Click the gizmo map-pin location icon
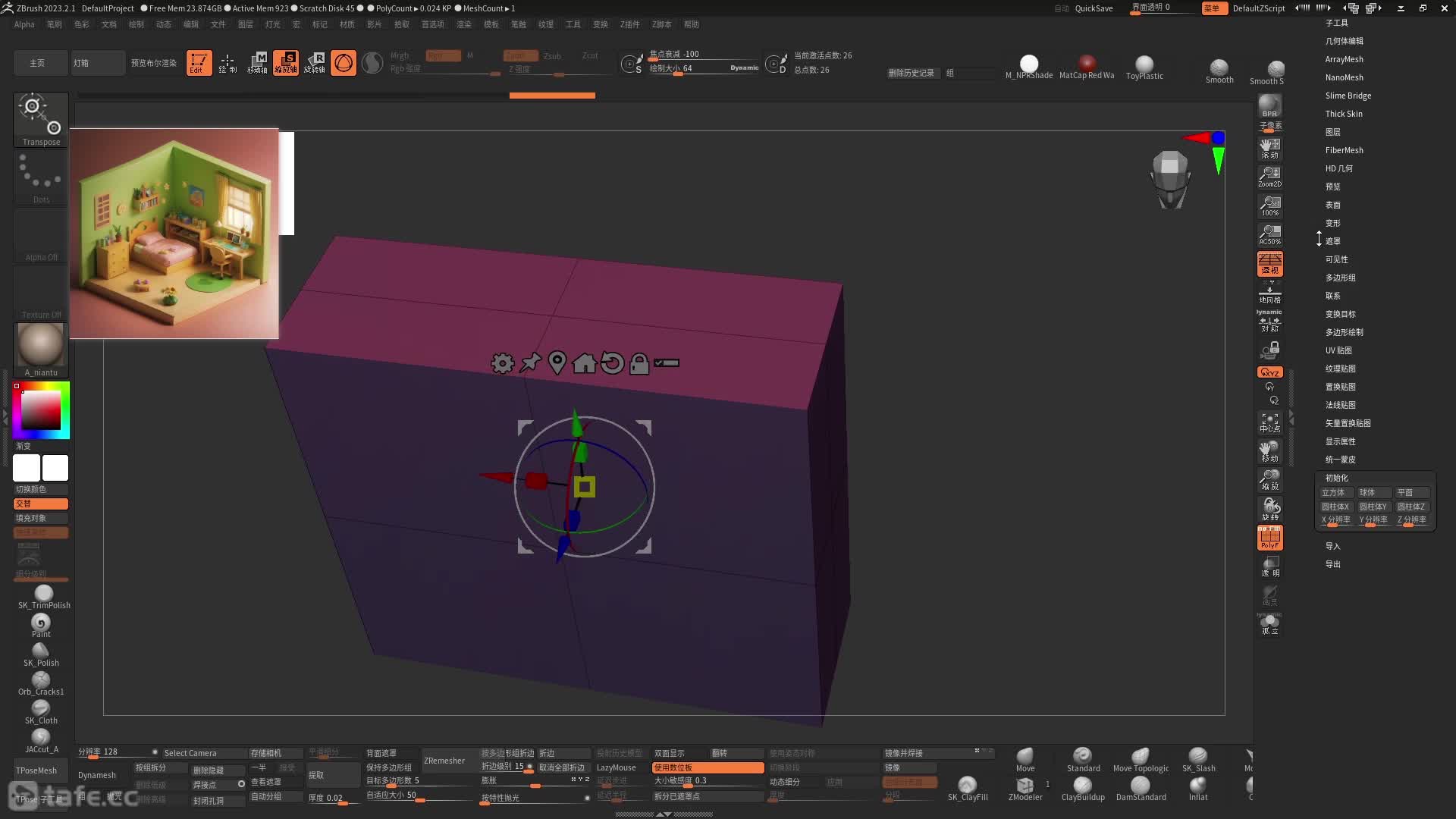The width and height of the screenshot is (1456, 819). (x=557, y=363)
